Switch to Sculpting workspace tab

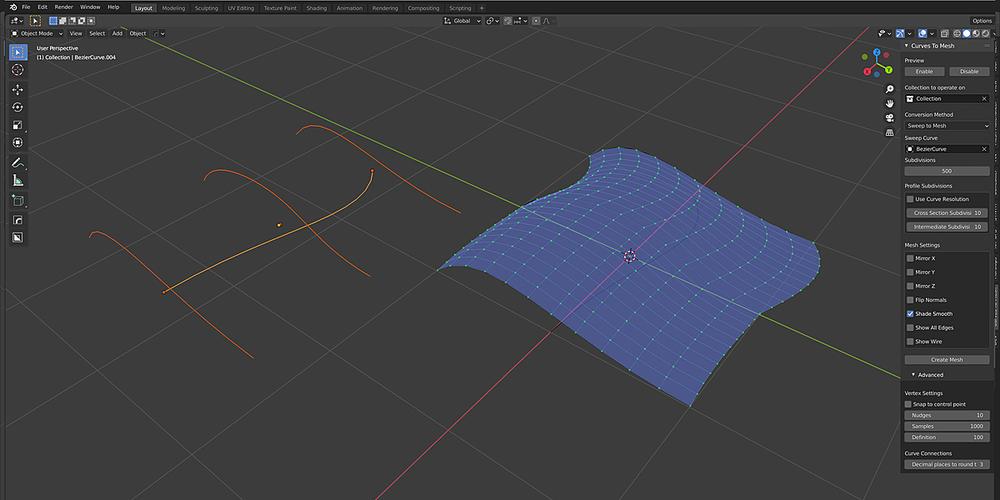206,8
